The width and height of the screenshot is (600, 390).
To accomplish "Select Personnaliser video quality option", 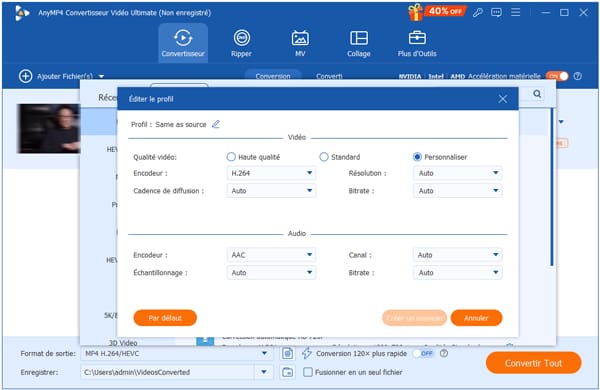I will 417,157.
